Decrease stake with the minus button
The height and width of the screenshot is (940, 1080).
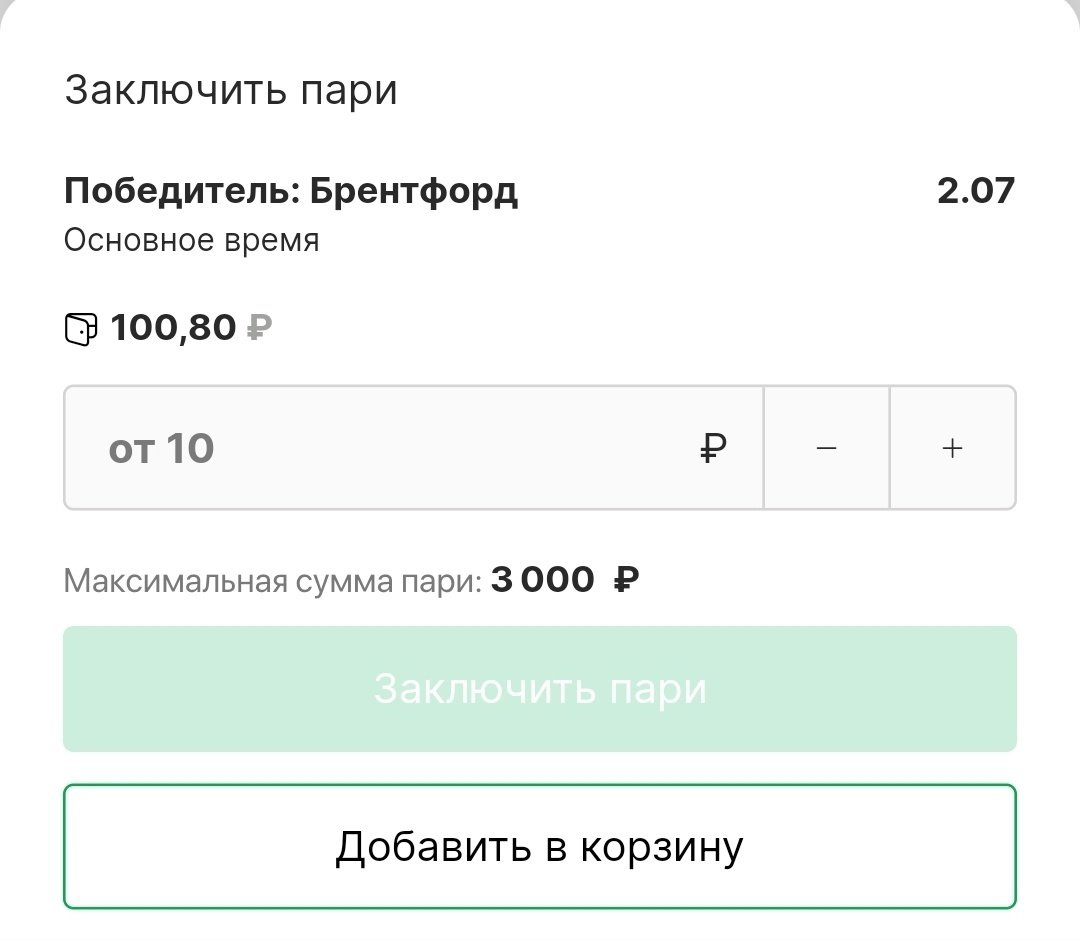826,448
